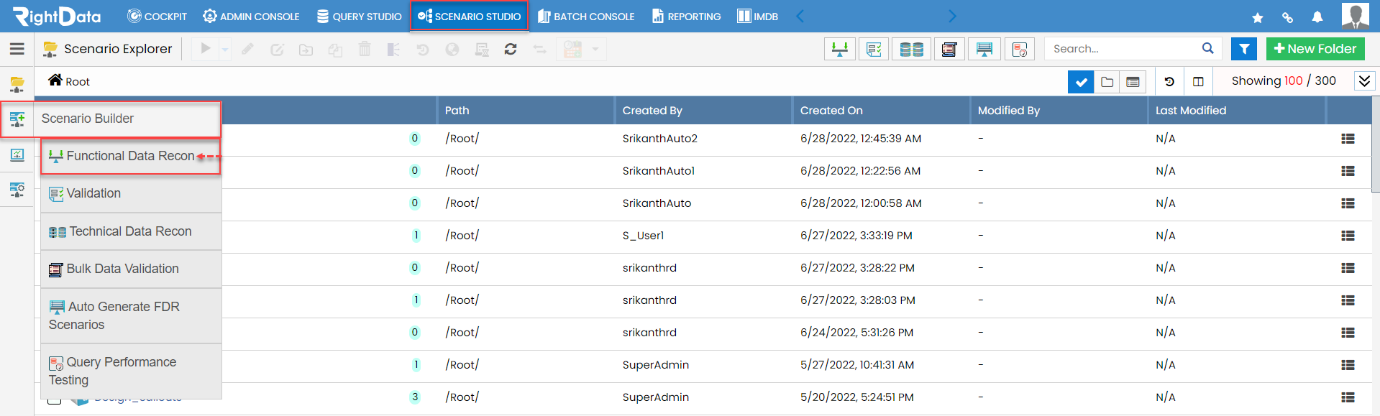The image size is (1380, 416).
Task: Click the blue filter funnel icon
Action: click(1244, 48)
